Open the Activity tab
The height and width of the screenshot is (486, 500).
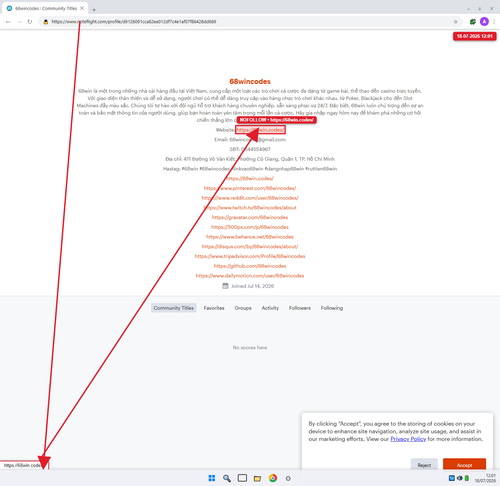(270, 308)
